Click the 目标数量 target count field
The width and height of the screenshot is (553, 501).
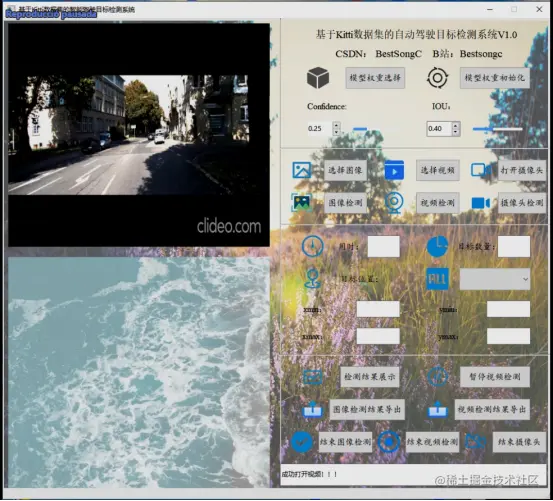click(514, 246)
